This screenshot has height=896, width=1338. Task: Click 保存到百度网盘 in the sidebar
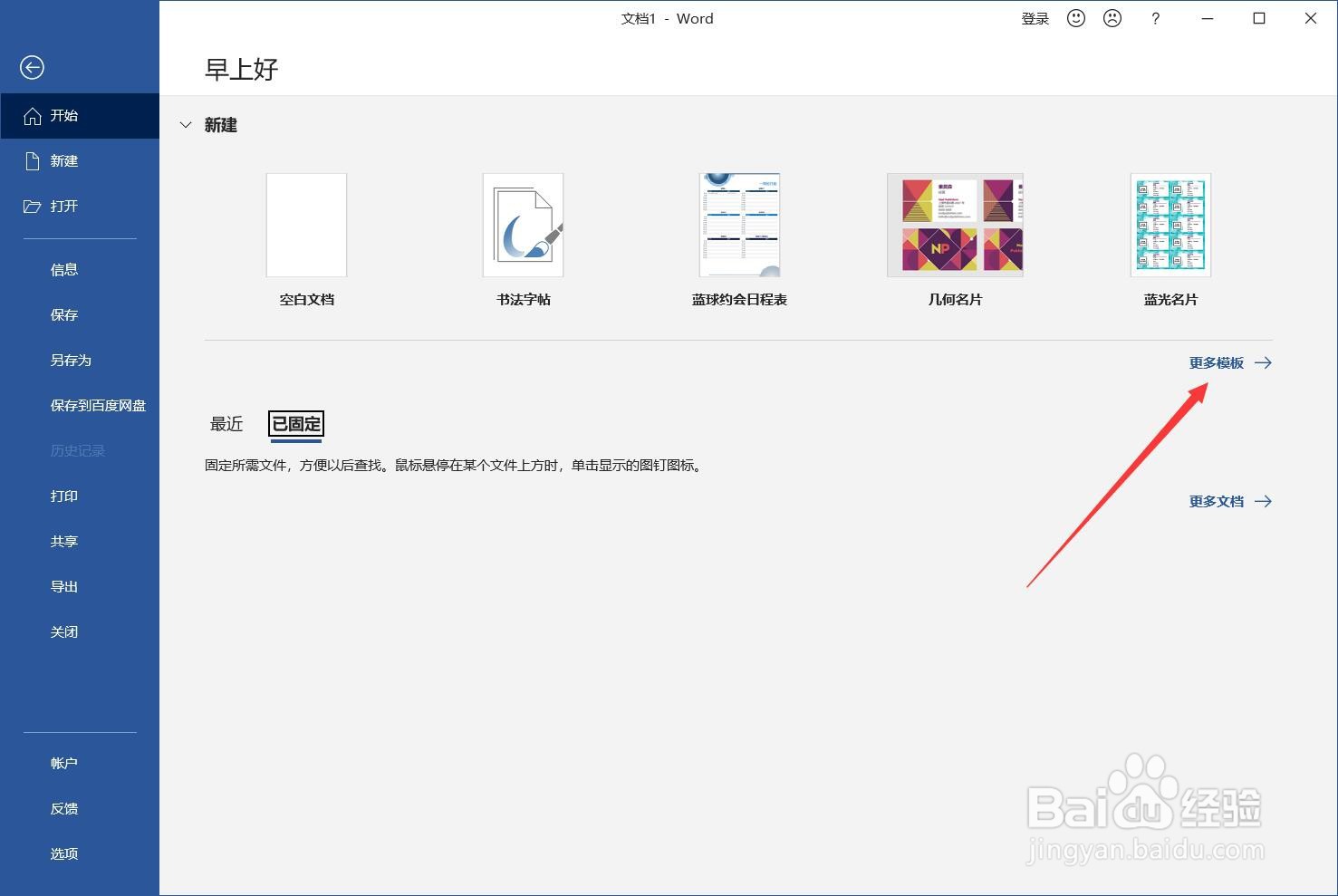pyautogui.click(x=98, y=406)
